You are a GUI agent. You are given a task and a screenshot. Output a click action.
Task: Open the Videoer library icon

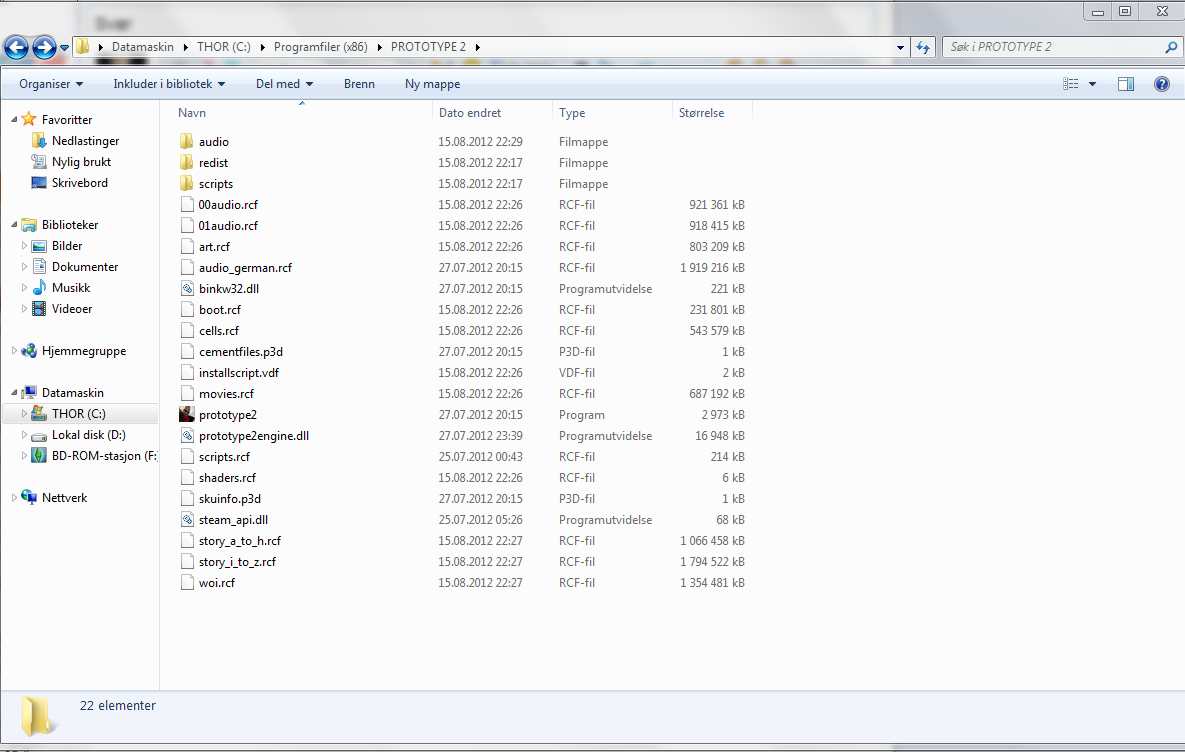[39, 309]
